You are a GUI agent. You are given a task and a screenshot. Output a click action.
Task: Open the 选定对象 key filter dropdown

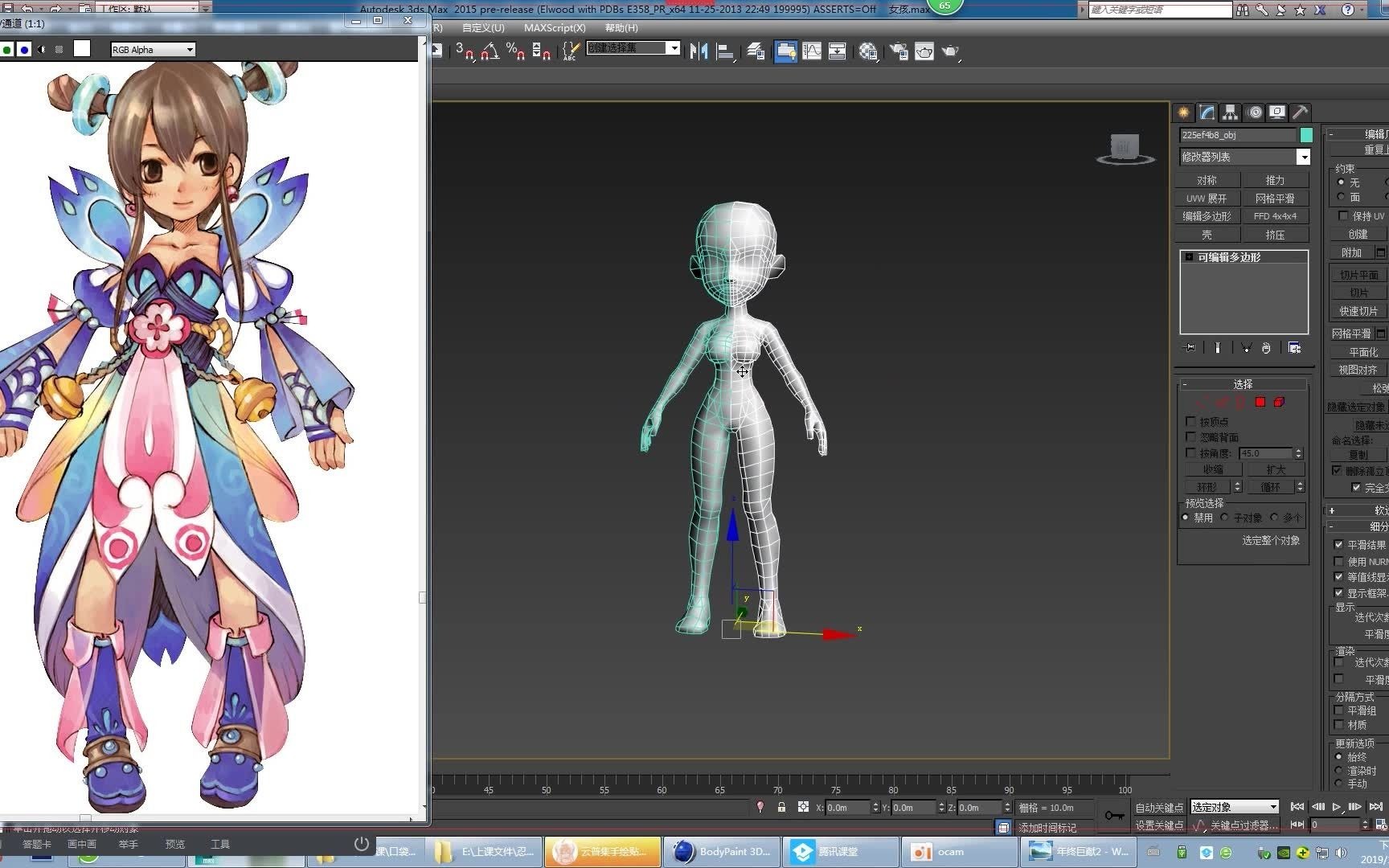(1235, 807)
